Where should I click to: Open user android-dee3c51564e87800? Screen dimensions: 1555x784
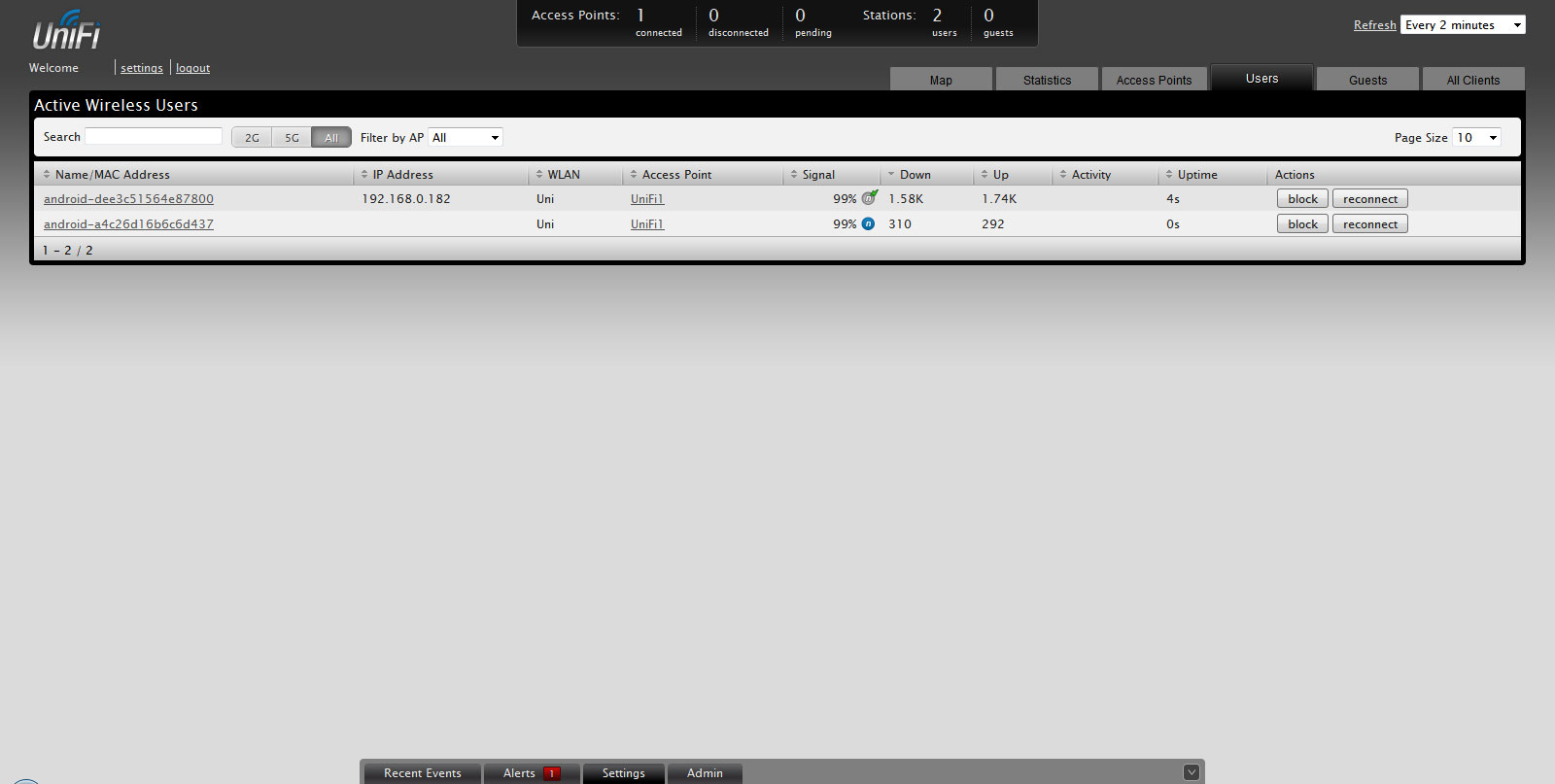[128, 198]
